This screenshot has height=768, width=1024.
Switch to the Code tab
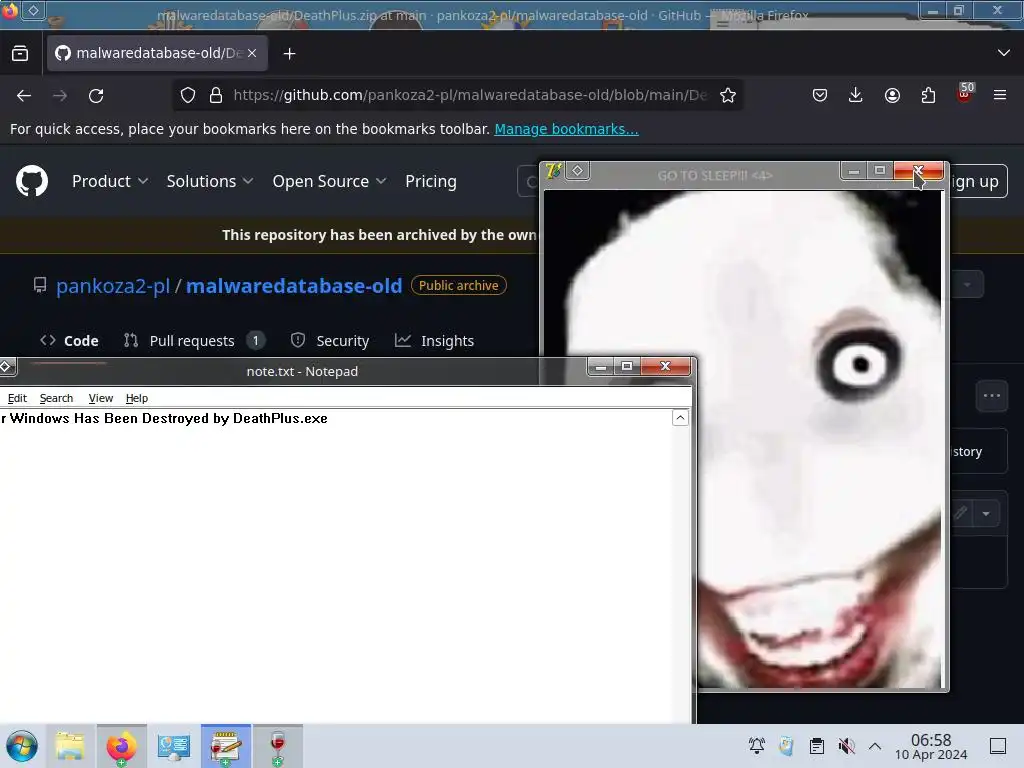(69, 340)
